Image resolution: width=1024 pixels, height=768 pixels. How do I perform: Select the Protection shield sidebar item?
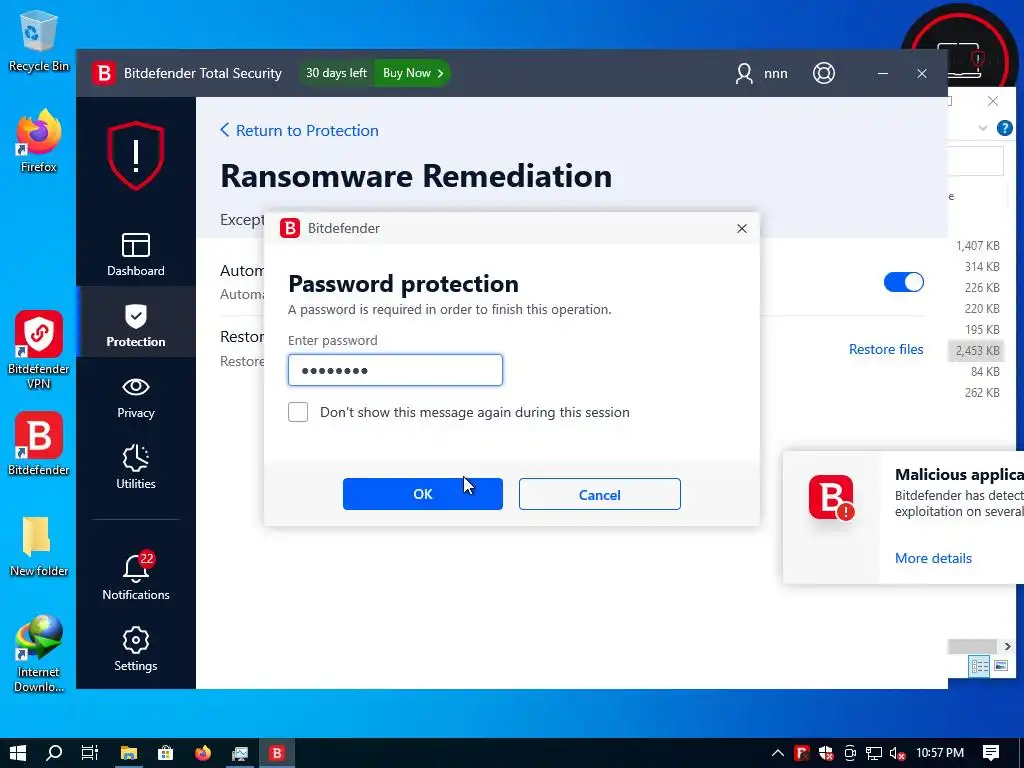(x=136, y=325)
